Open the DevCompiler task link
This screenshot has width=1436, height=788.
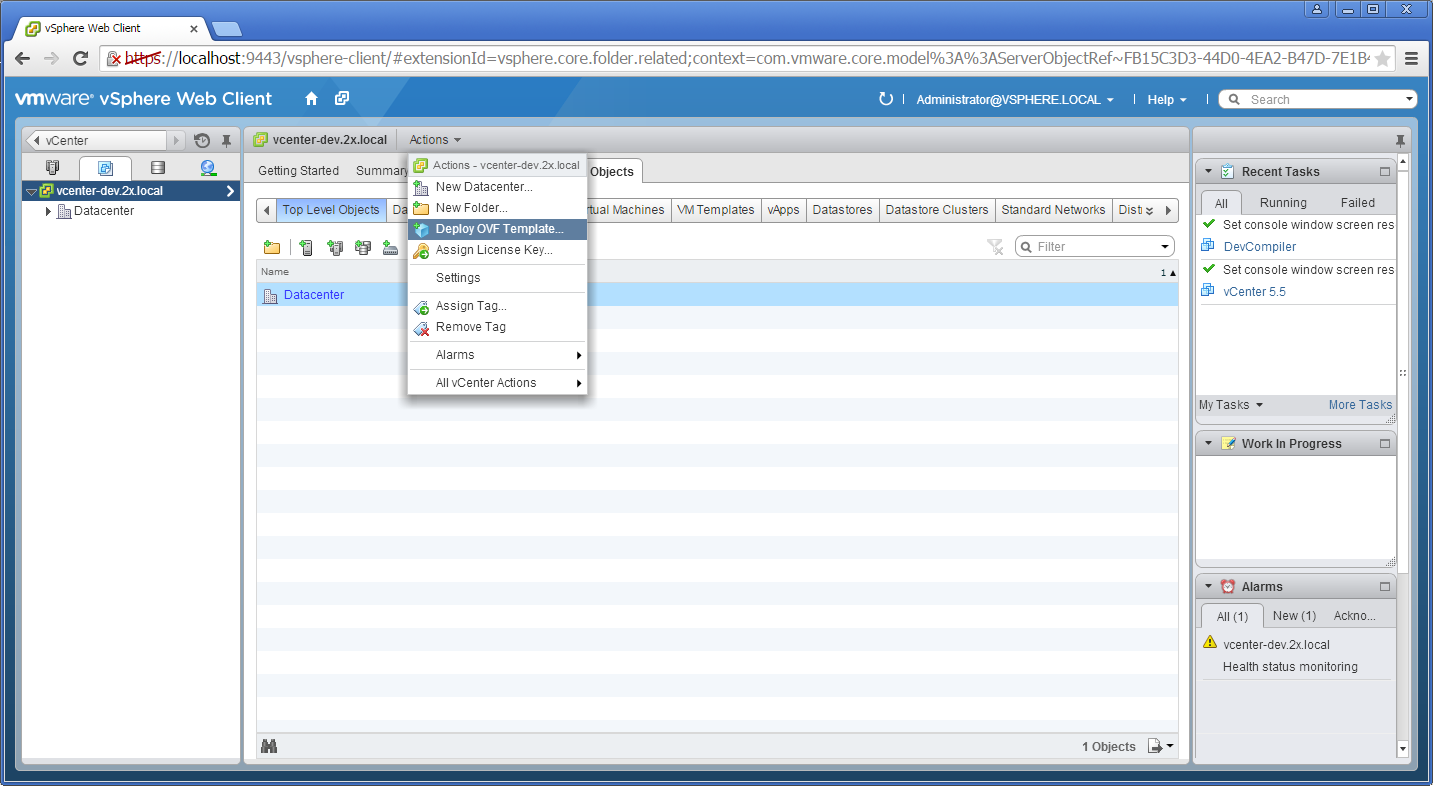pyautogui.click(x=1259, y=247)
